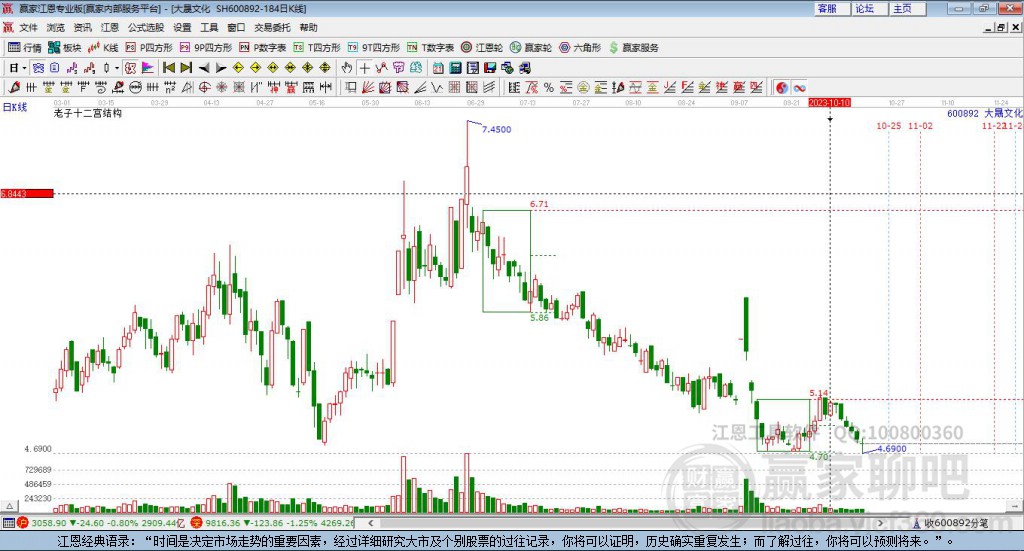Open 赢家服务 dollar-sign service

pyautogui.click(x=633, y=48)
